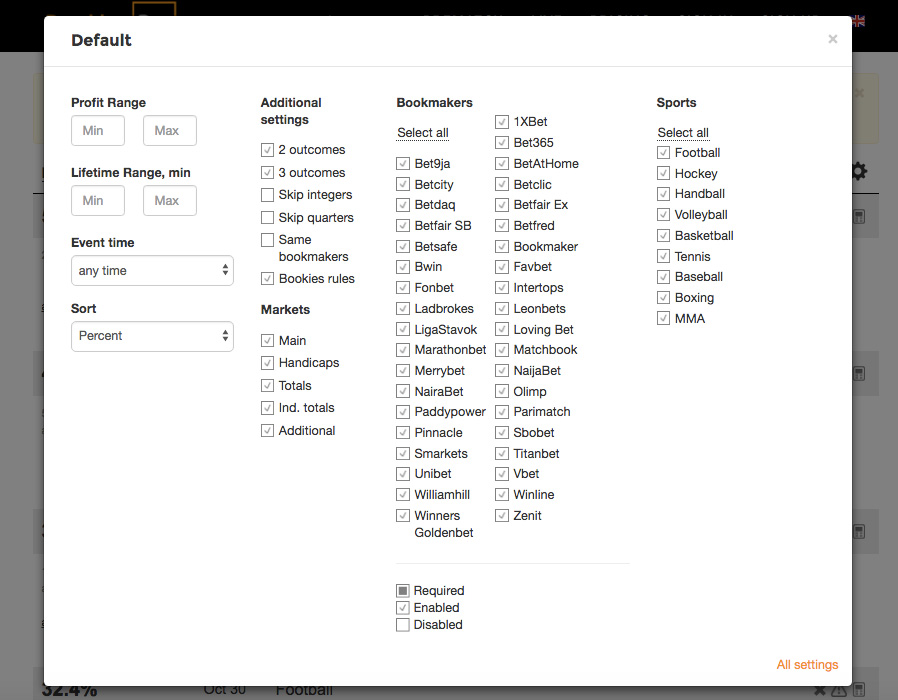Toggle the Enabled filter checkbox
Viewport: 898px width, 700px height.
[403, 608]
